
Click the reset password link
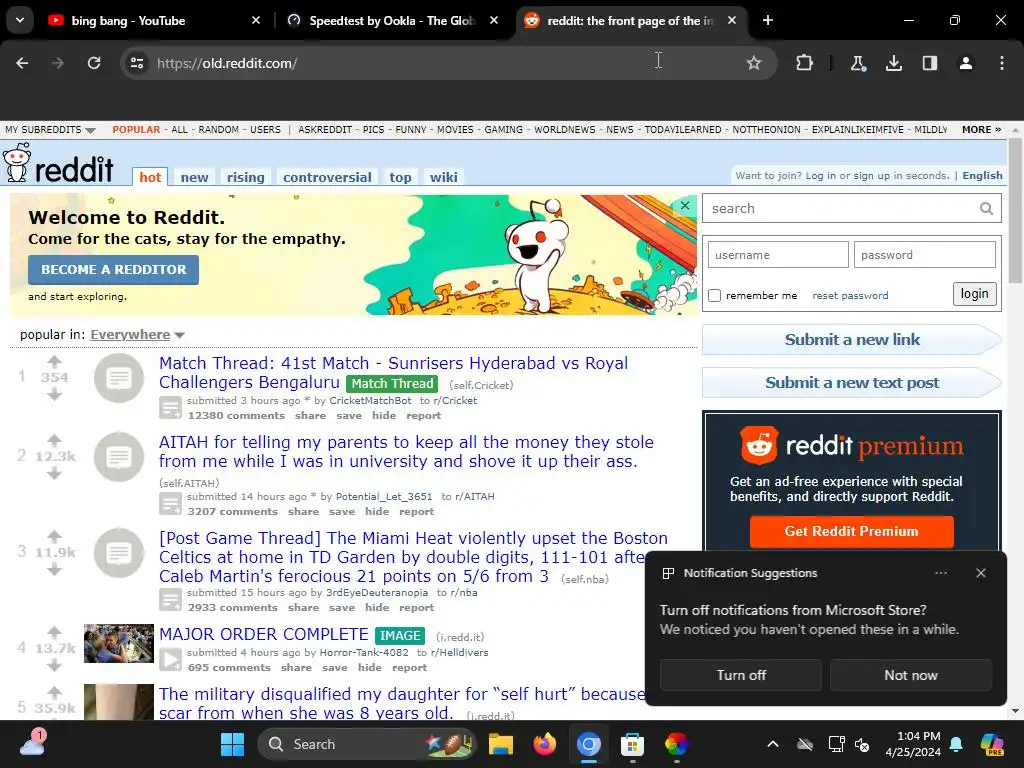850,295
